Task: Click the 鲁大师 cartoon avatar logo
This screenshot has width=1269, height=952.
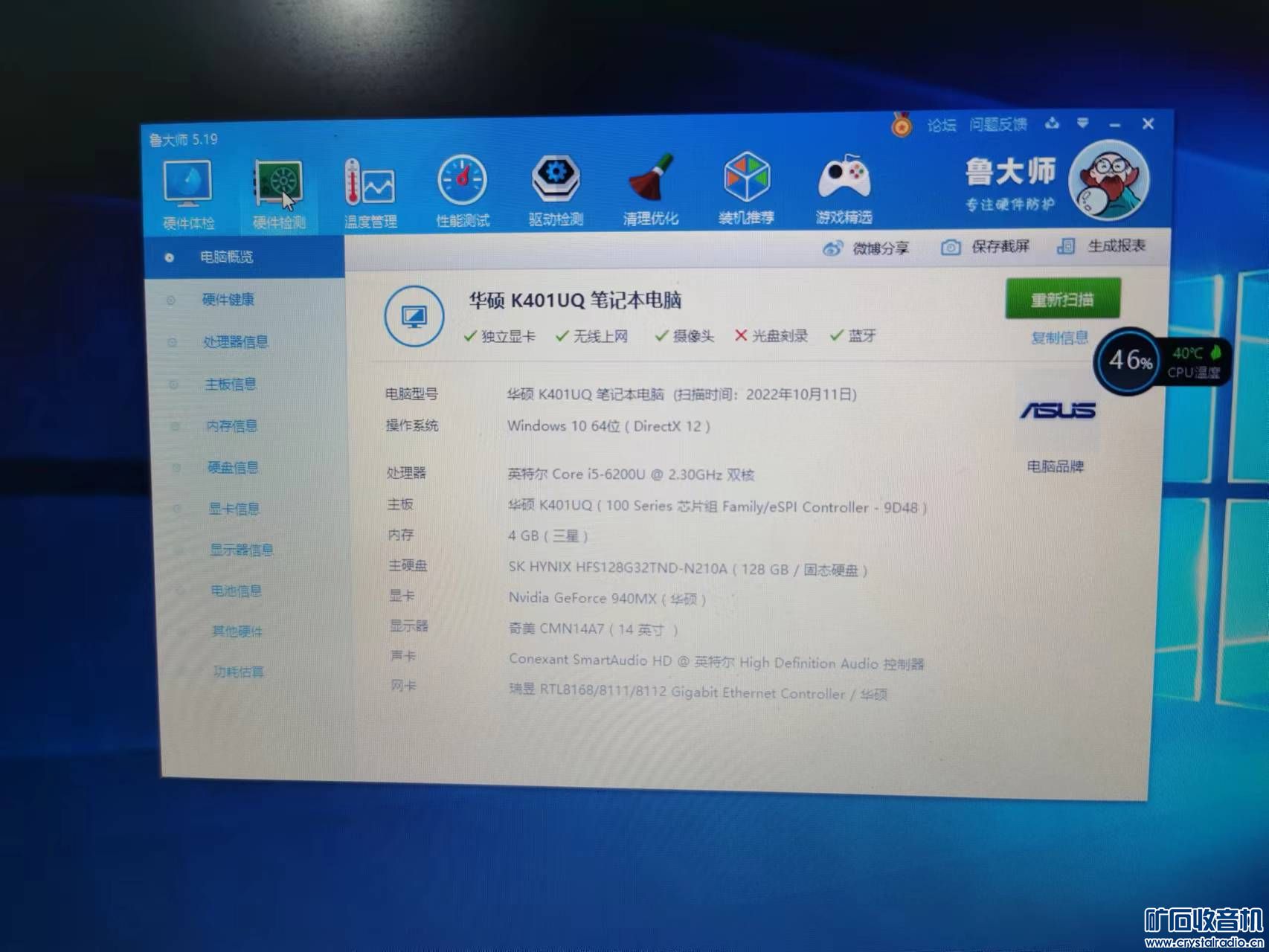Action: pyautogui.click(x=1108, y=180)
